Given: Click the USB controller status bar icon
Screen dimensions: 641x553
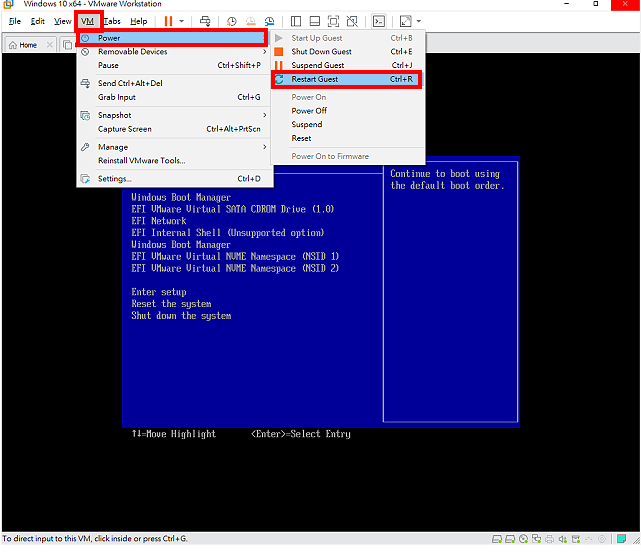Looking at the screenshot, I should click(576, 539).
